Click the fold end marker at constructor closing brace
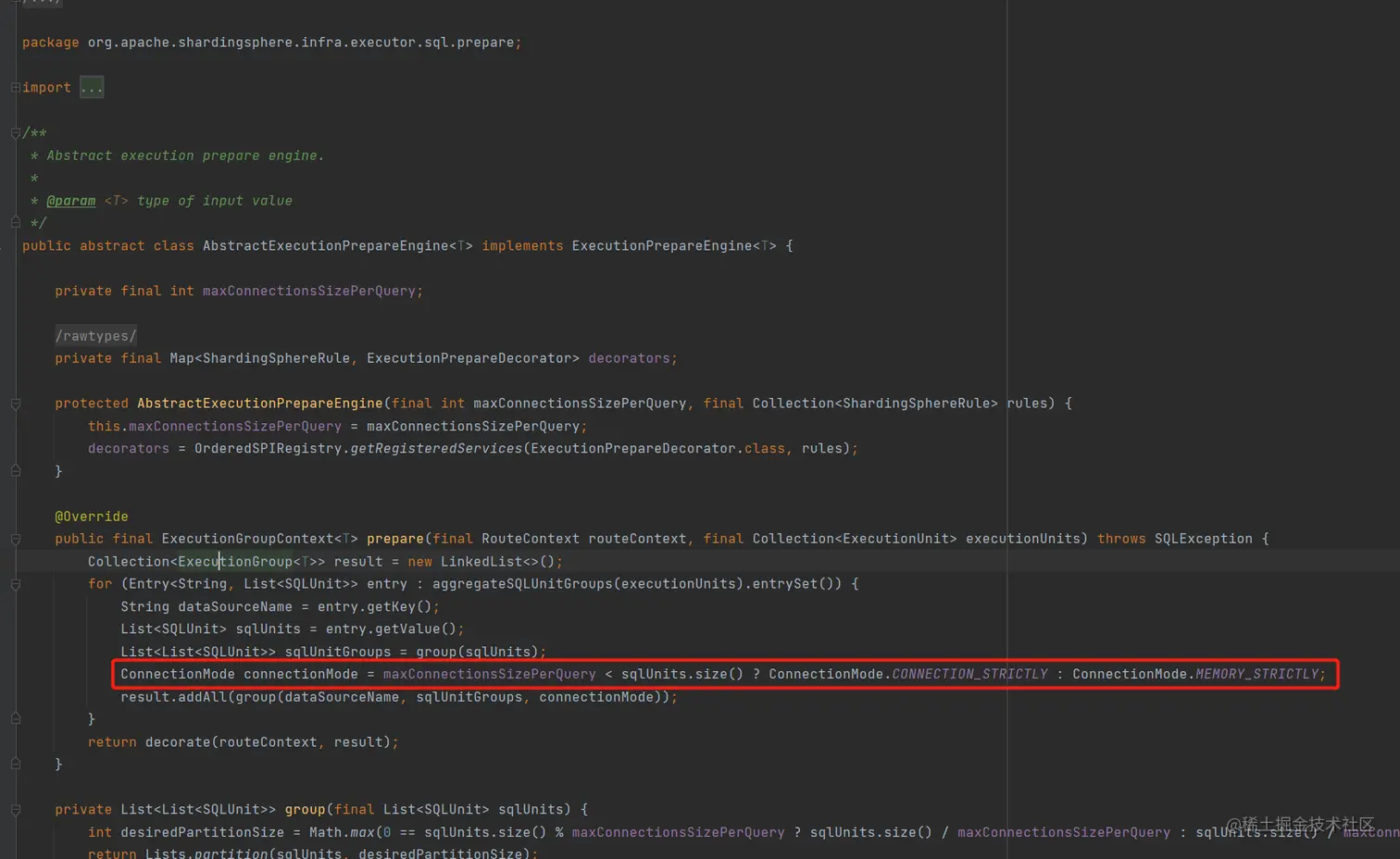Image resolution: width=1400 pixels, height=859 pixels. pyautogui.click(x=15, y=471)
